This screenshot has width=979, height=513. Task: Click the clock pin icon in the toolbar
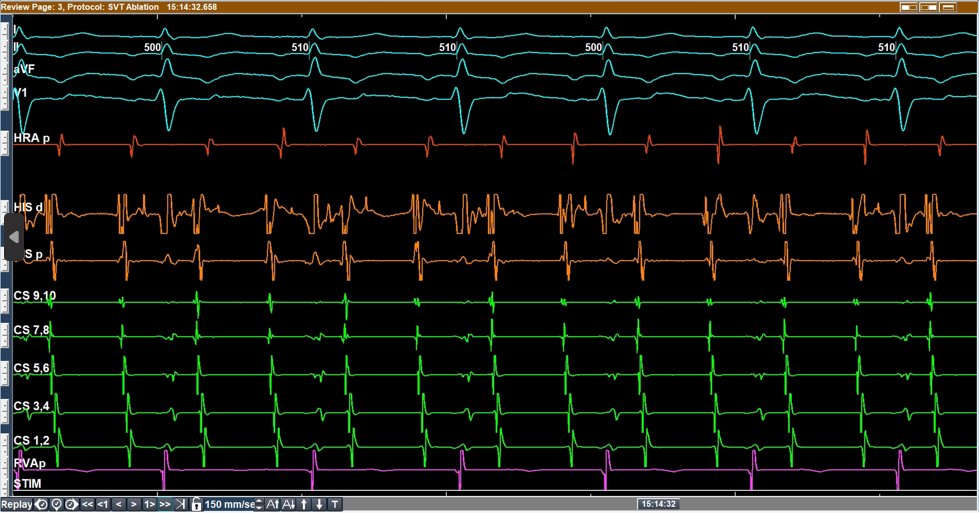[56, 504]
